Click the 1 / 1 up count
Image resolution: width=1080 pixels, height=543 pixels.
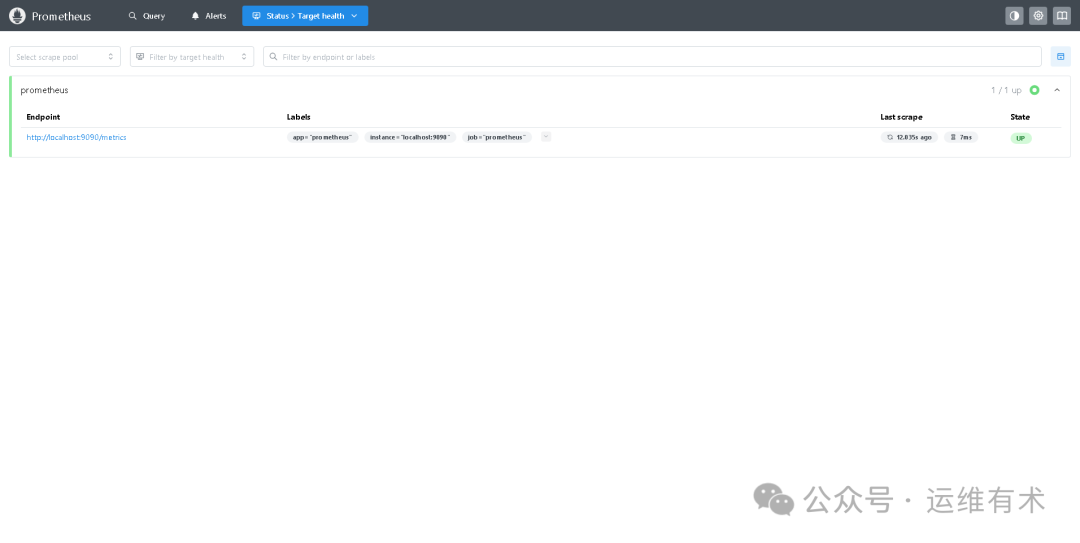tap(1006, 90)
